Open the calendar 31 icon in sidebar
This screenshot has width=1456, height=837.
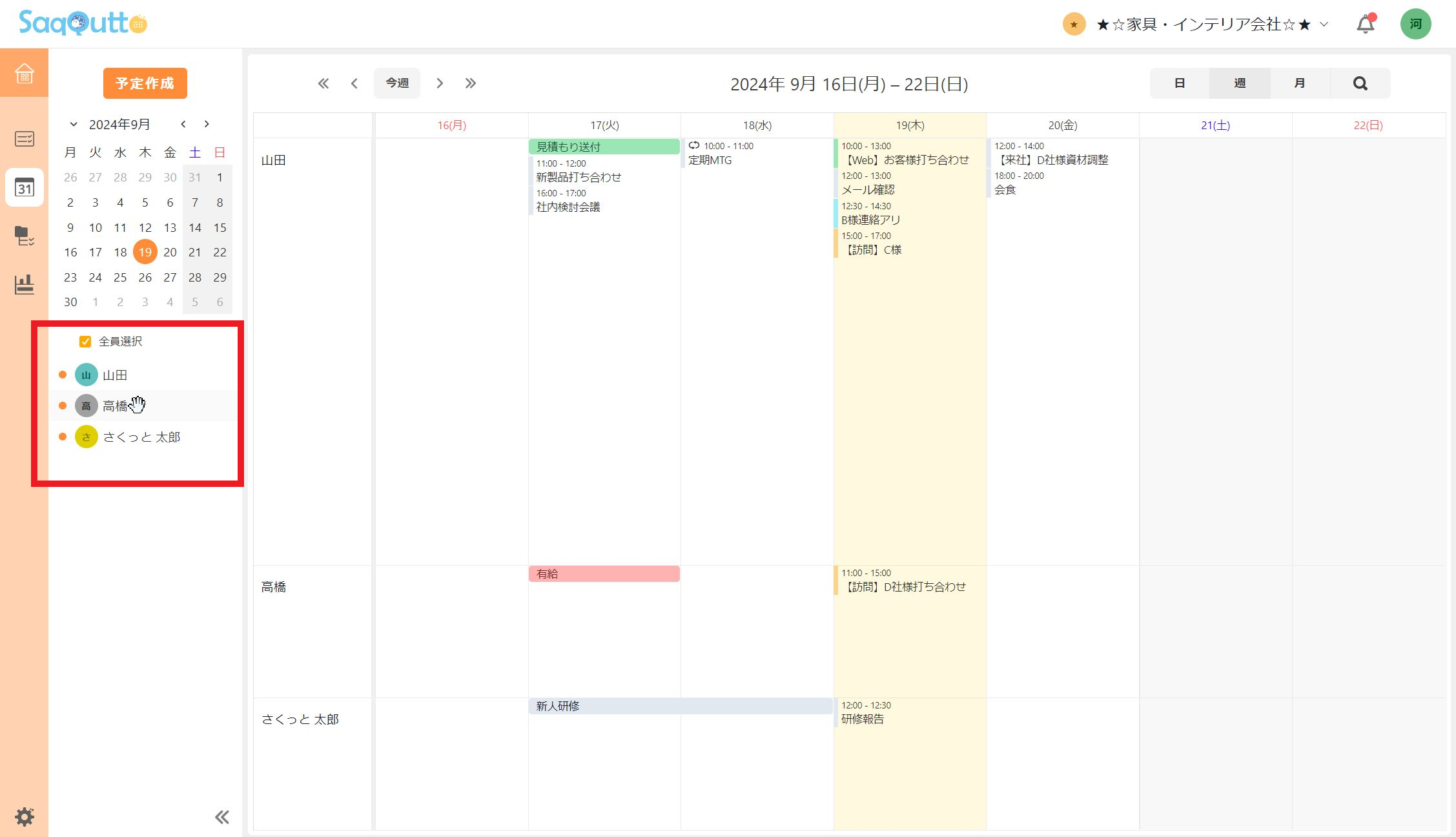[x=25, y=187]
